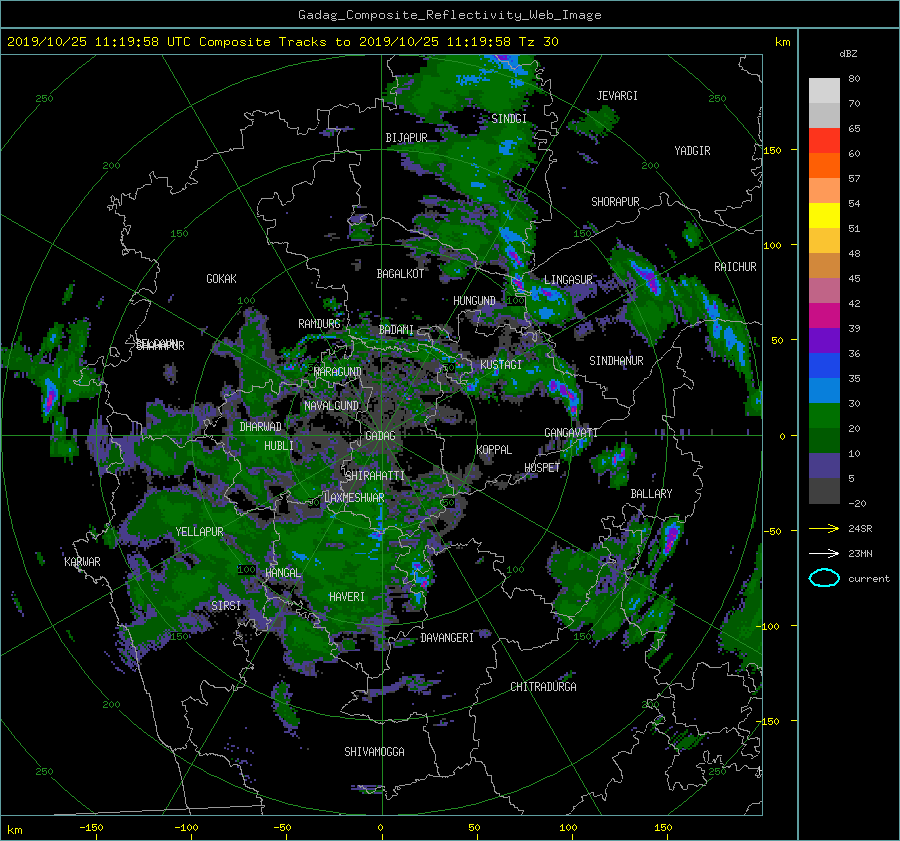Viewport: 900px width, 841px height.
Task: Pick the bright yellow swatch in dBZ scale
Action: click(824, 215)
